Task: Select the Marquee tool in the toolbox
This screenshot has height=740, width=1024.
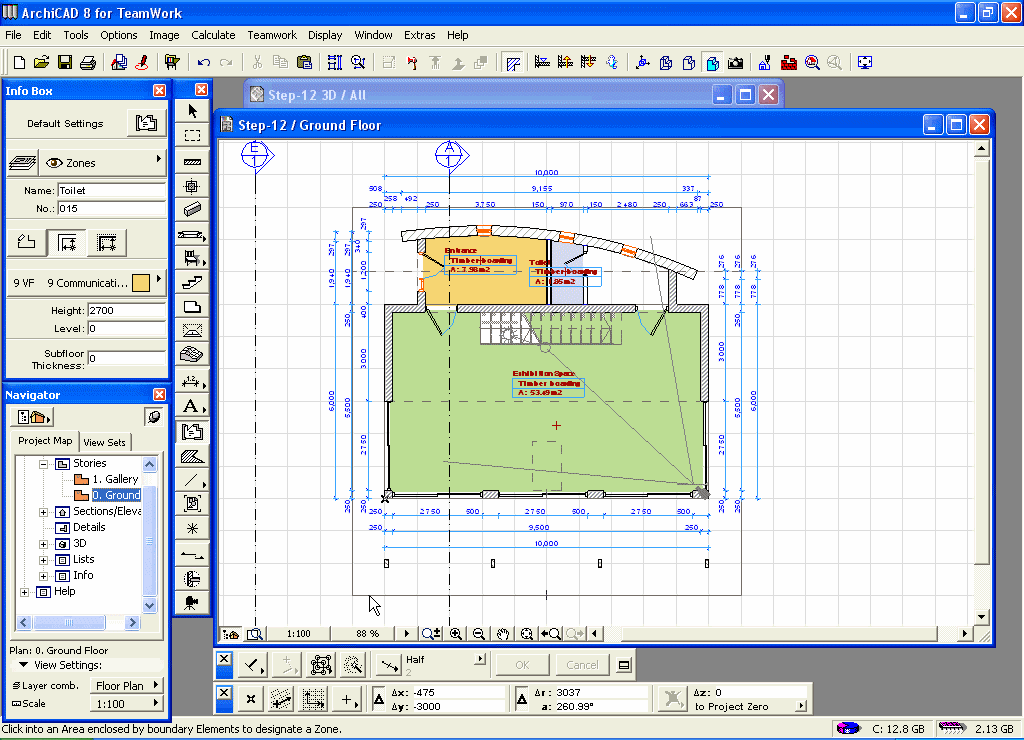Action: [x=192, y=135]
